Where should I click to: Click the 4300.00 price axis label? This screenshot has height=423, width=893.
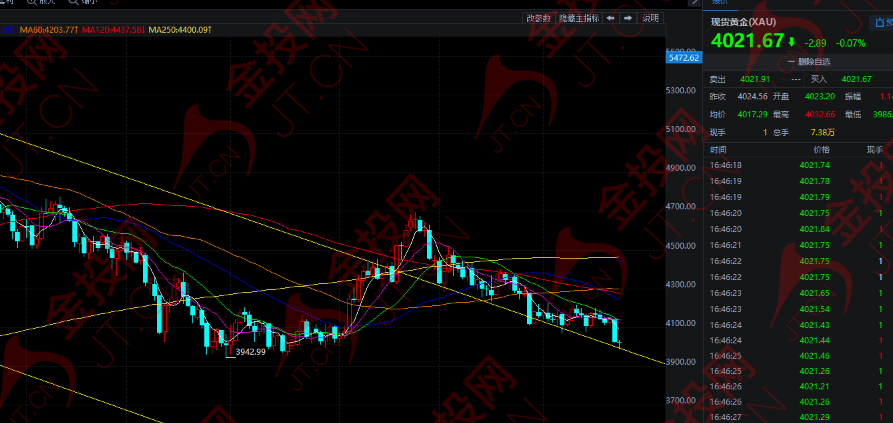click(682, 284)
